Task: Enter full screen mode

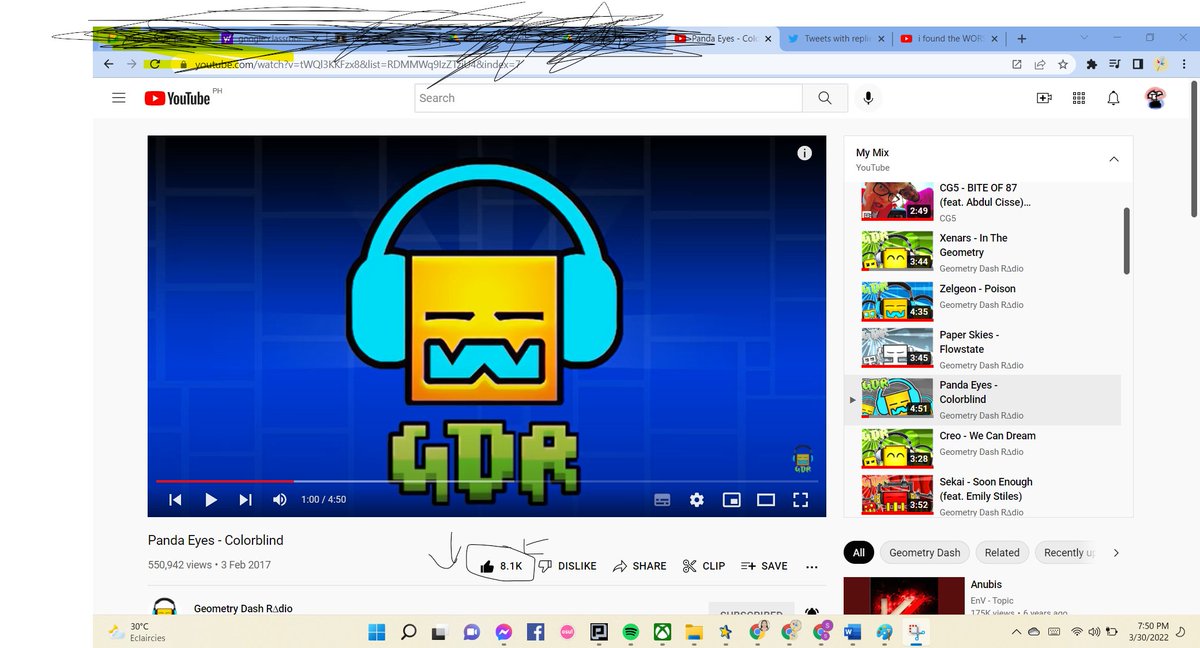Action: click(800, 499)
